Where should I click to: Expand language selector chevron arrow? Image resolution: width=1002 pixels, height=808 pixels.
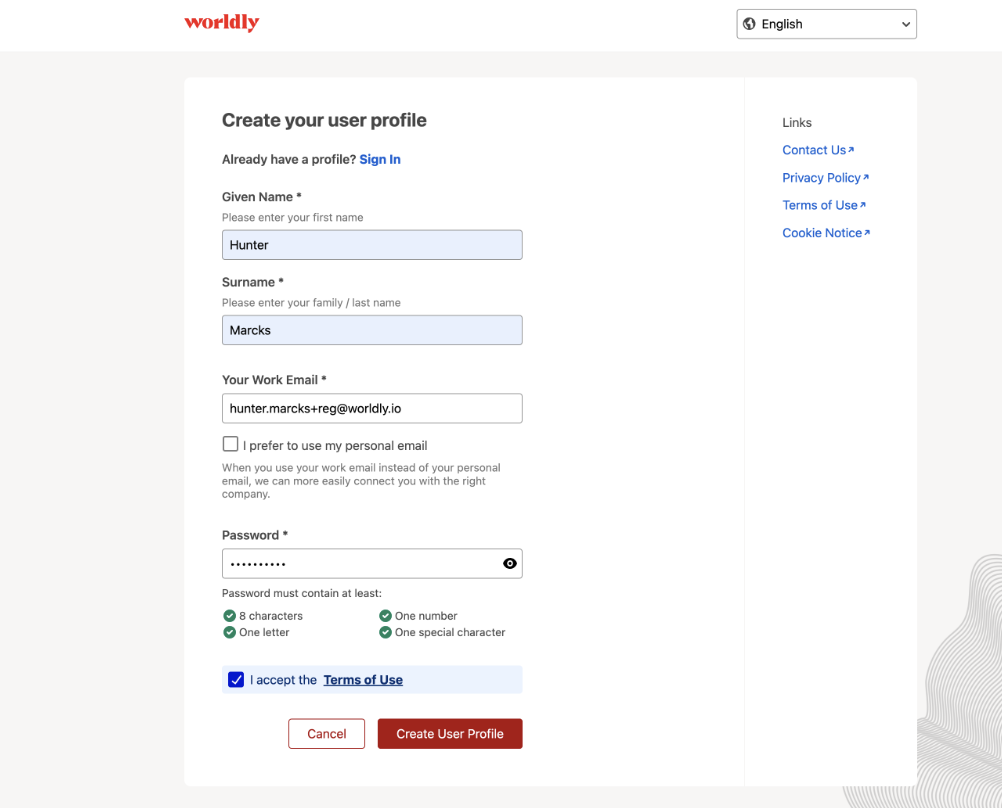click(x=906, y=24)
